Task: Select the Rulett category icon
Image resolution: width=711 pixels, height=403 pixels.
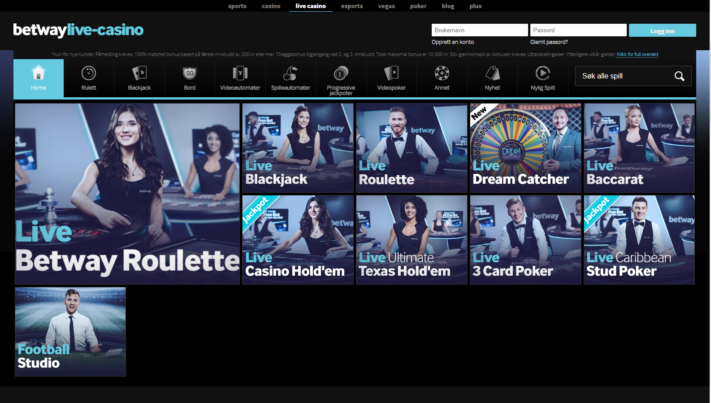Action: click(x=89, y=73)
